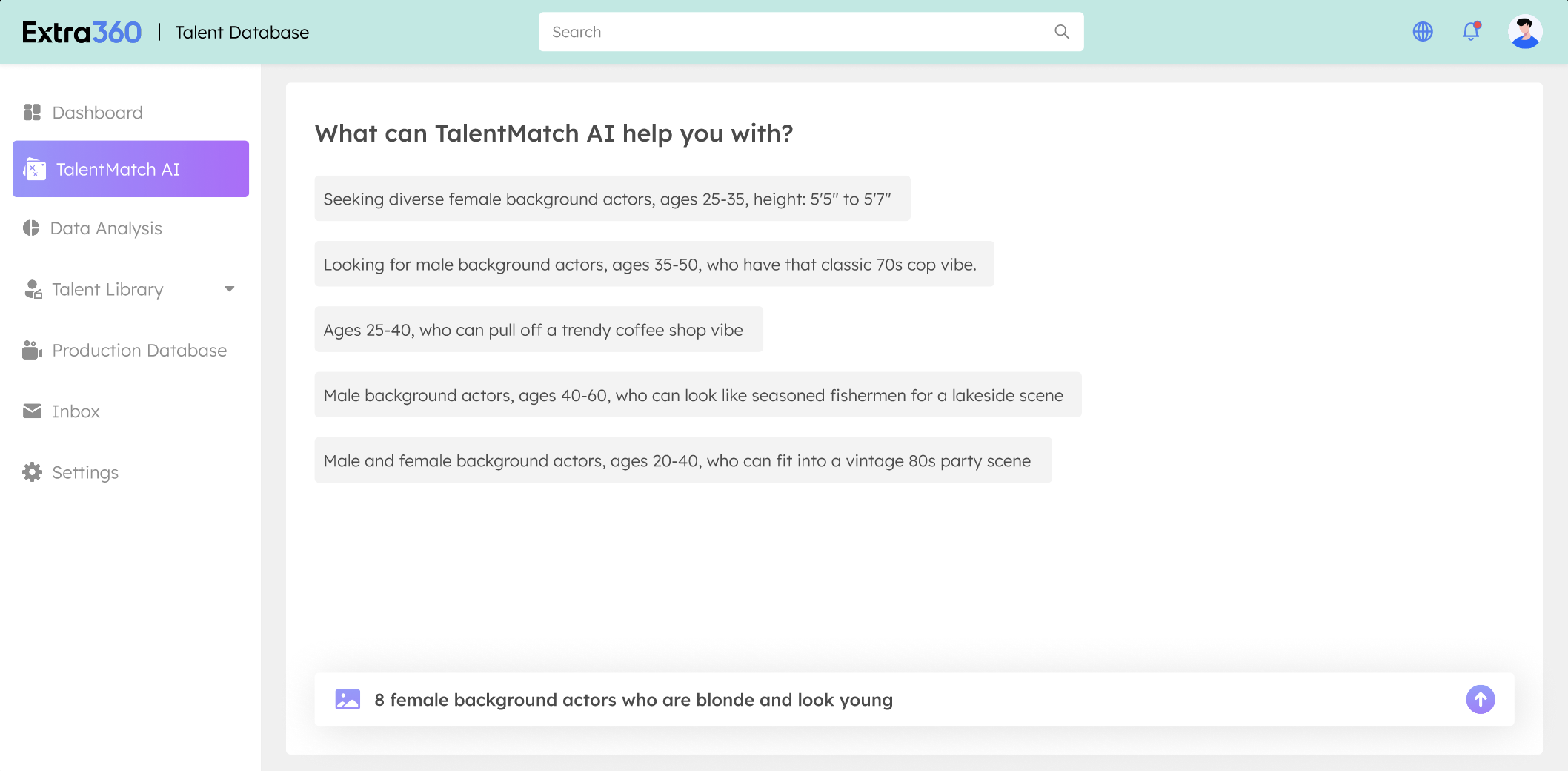Viewport: 1568px width, 771px height.
Task: Expand the Talent Library dropdown arrow
Action: [230, 289]
